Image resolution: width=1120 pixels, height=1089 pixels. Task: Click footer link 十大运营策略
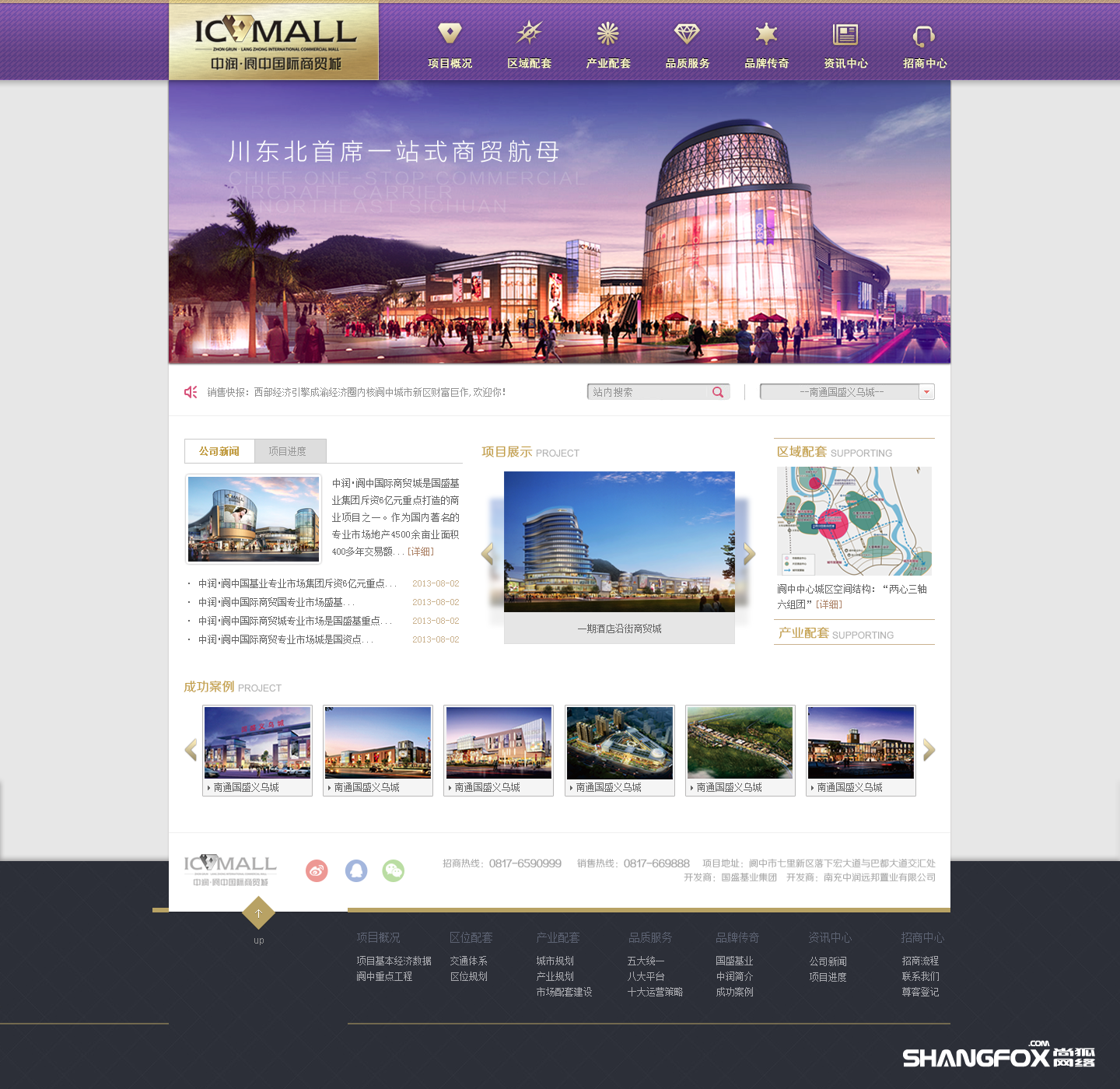655,992
